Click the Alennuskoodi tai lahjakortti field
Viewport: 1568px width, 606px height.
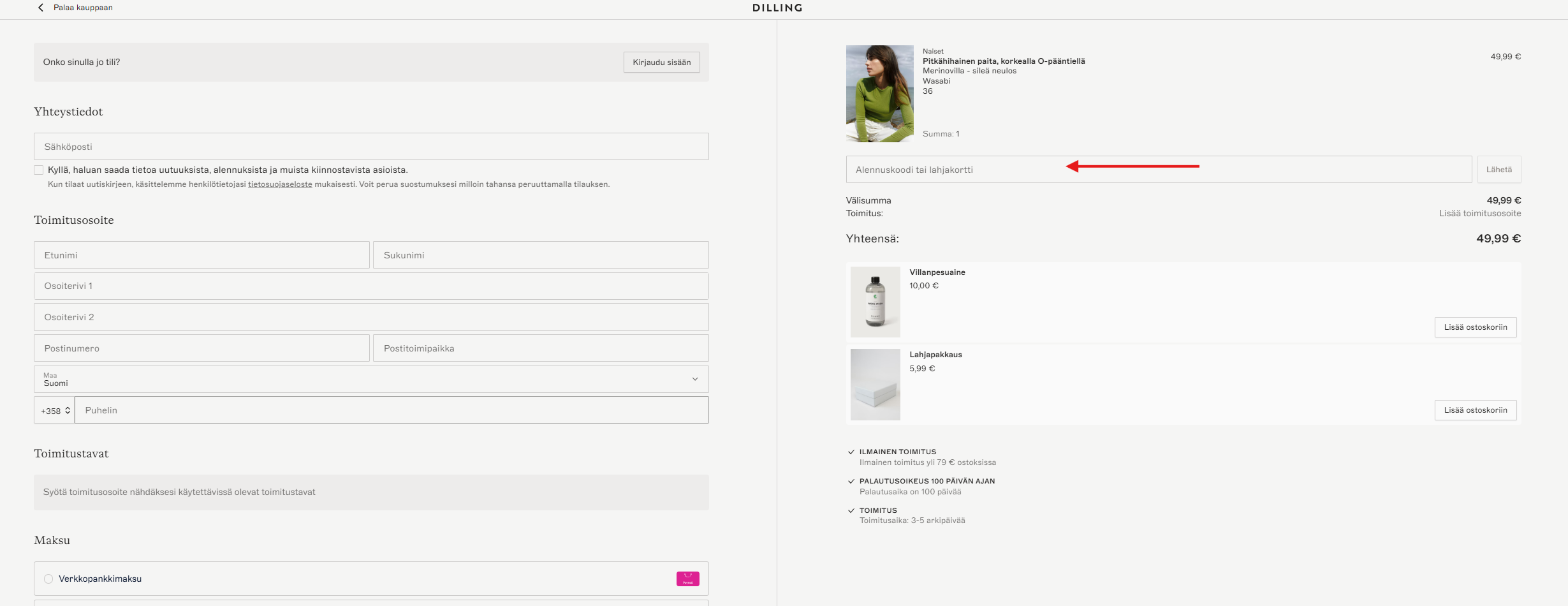[x=1159, y=169]
